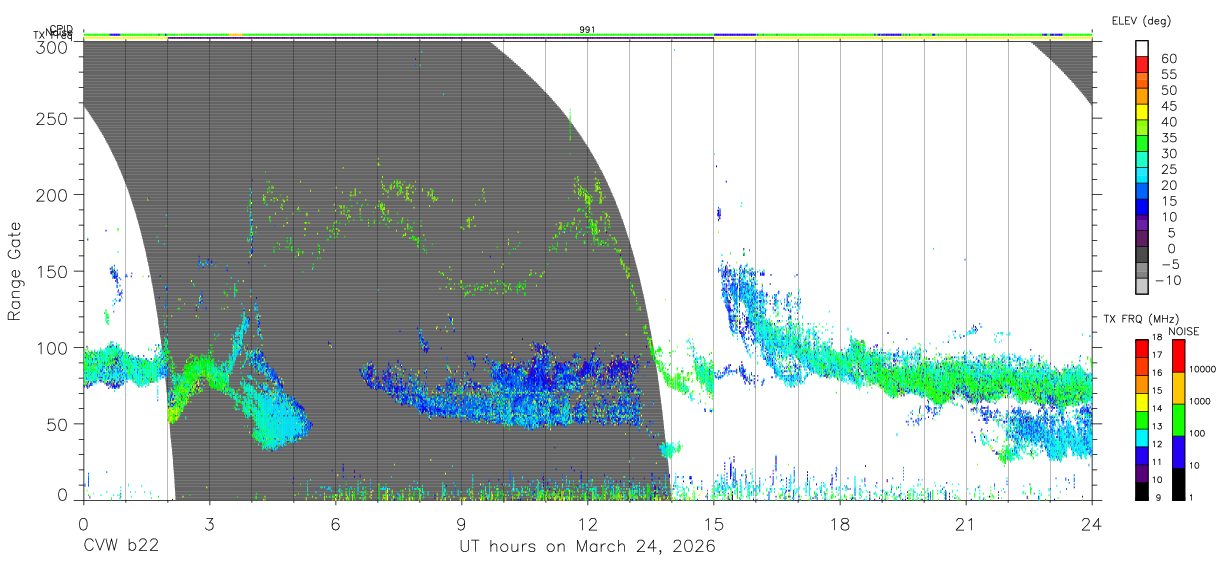Click the NOISE legend title
The image size is (1228, 567).
click(1183, 331)
